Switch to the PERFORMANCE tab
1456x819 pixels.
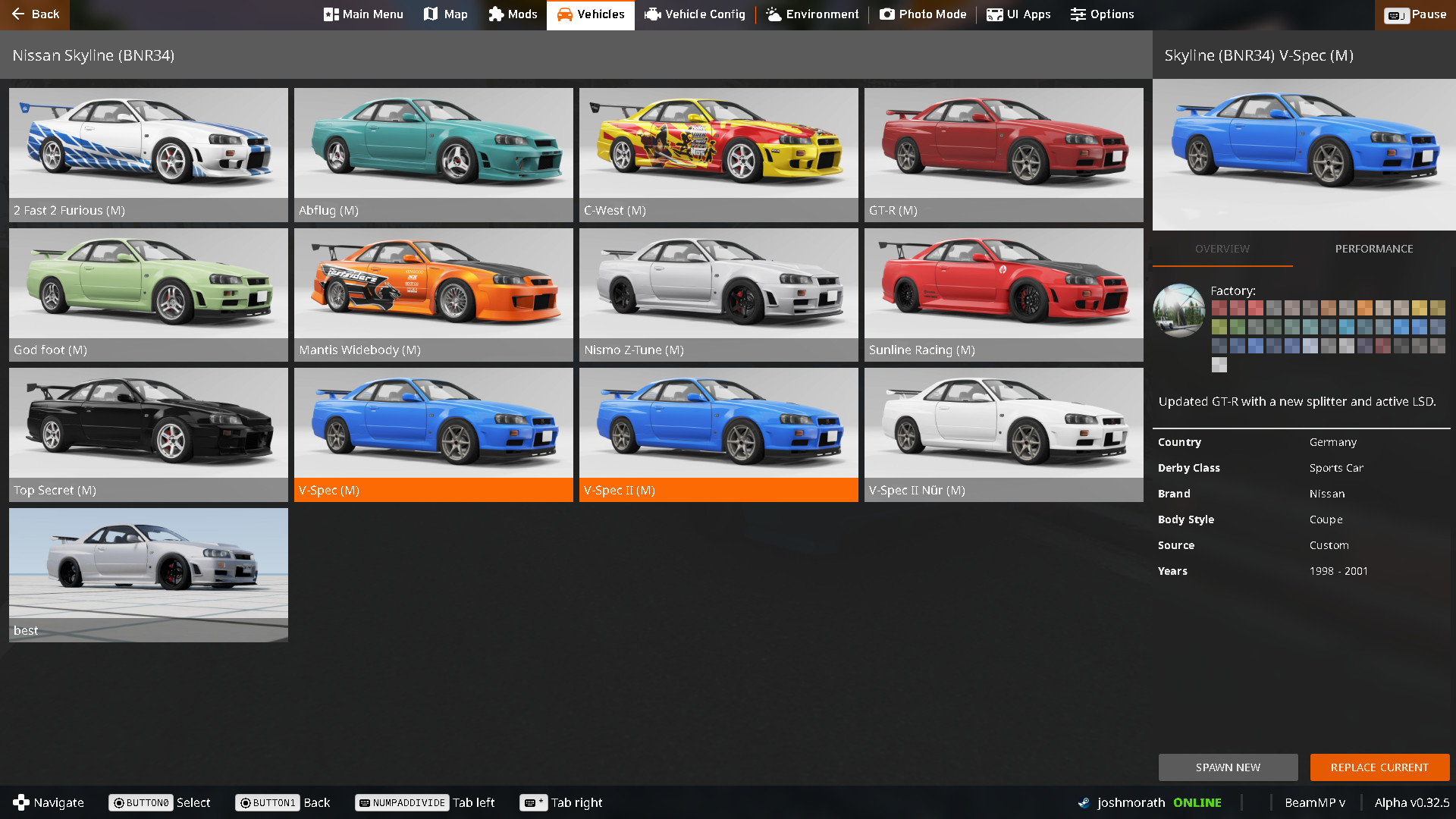click(1374, 249)
